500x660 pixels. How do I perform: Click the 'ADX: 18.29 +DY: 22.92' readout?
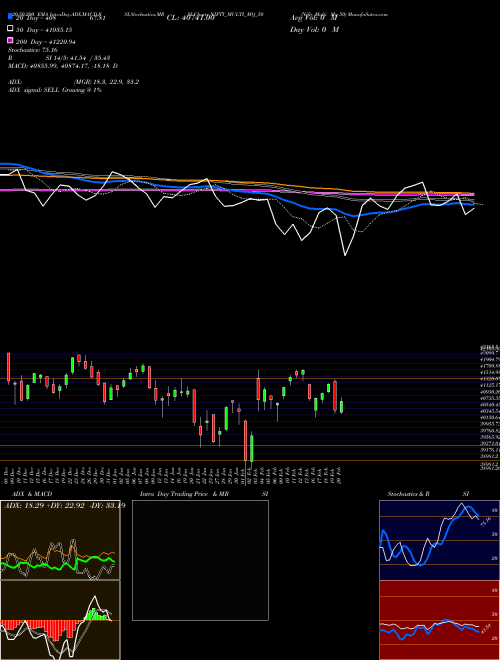[43, 505]
